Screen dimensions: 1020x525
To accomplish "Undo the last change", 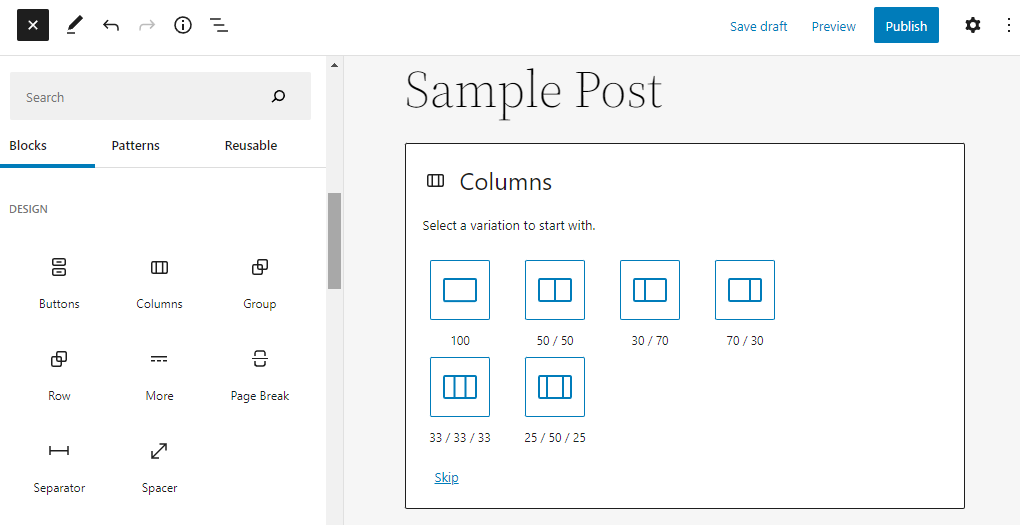I will pos(111,26).
